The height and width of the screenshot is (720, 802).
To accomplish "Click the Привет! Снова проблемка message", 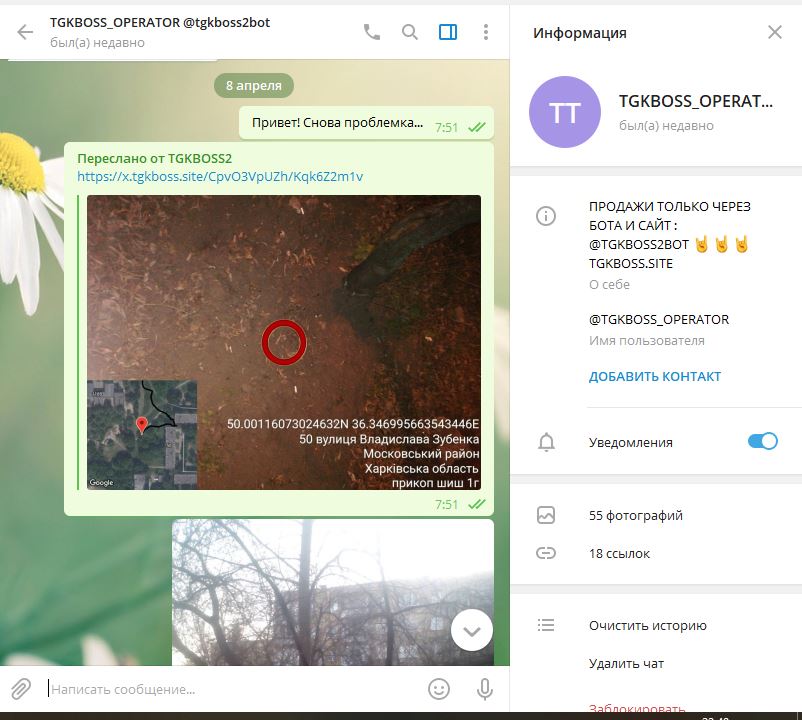I will pyautogui.click(x=366, y=123).
